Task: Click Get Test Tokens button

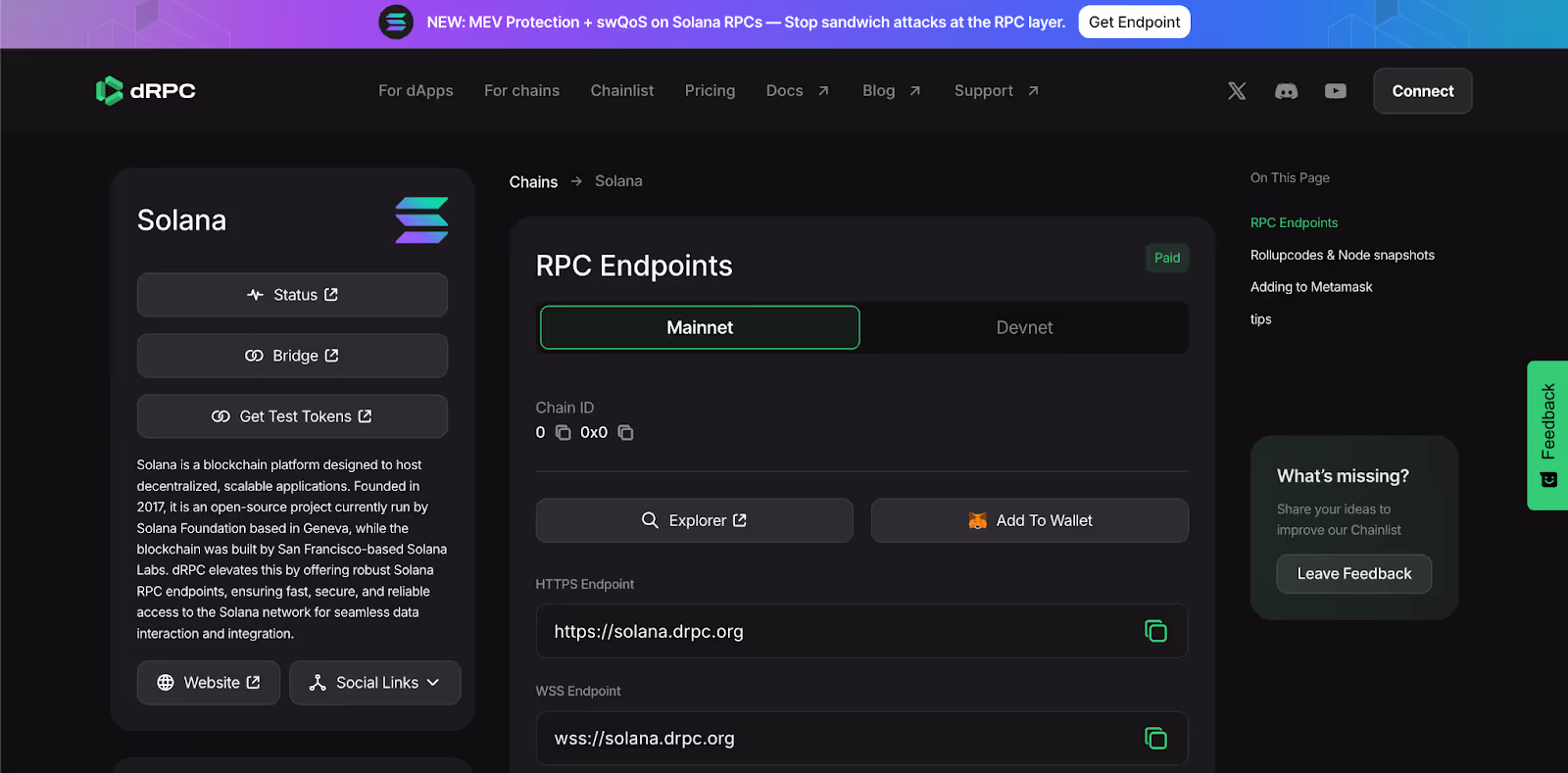Action: point(292,416)
